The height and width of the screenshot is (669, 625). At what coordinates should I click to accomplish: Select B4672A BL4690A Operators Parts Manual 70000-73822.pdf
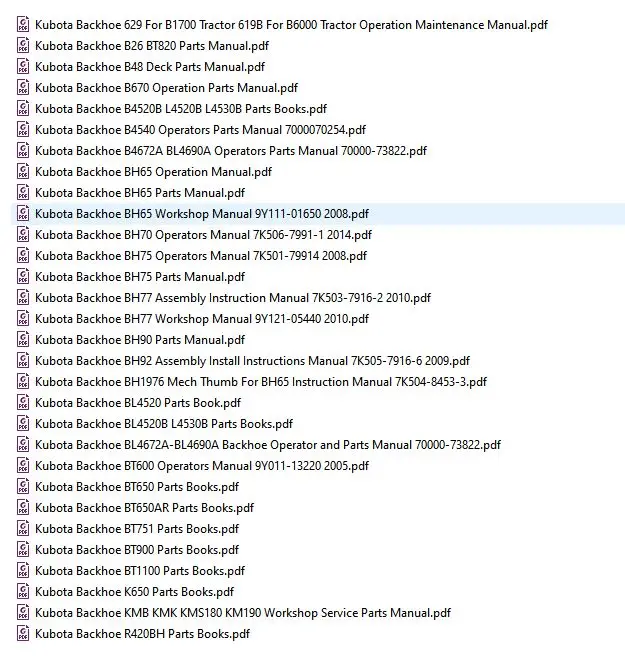pos(231,151)
